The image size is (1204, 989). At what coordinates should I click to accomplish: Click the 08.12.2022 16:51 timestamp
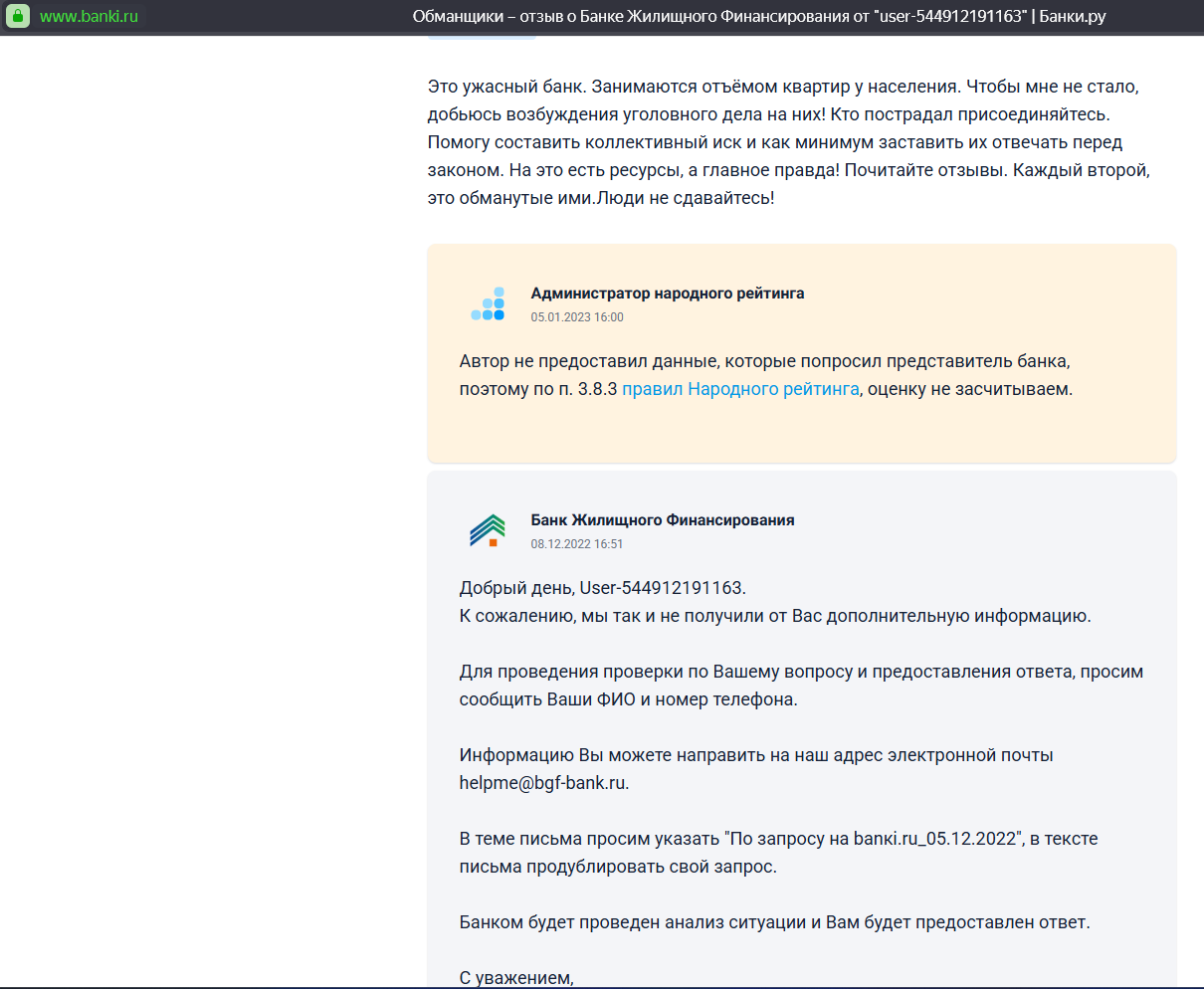[x=577, y=544]
